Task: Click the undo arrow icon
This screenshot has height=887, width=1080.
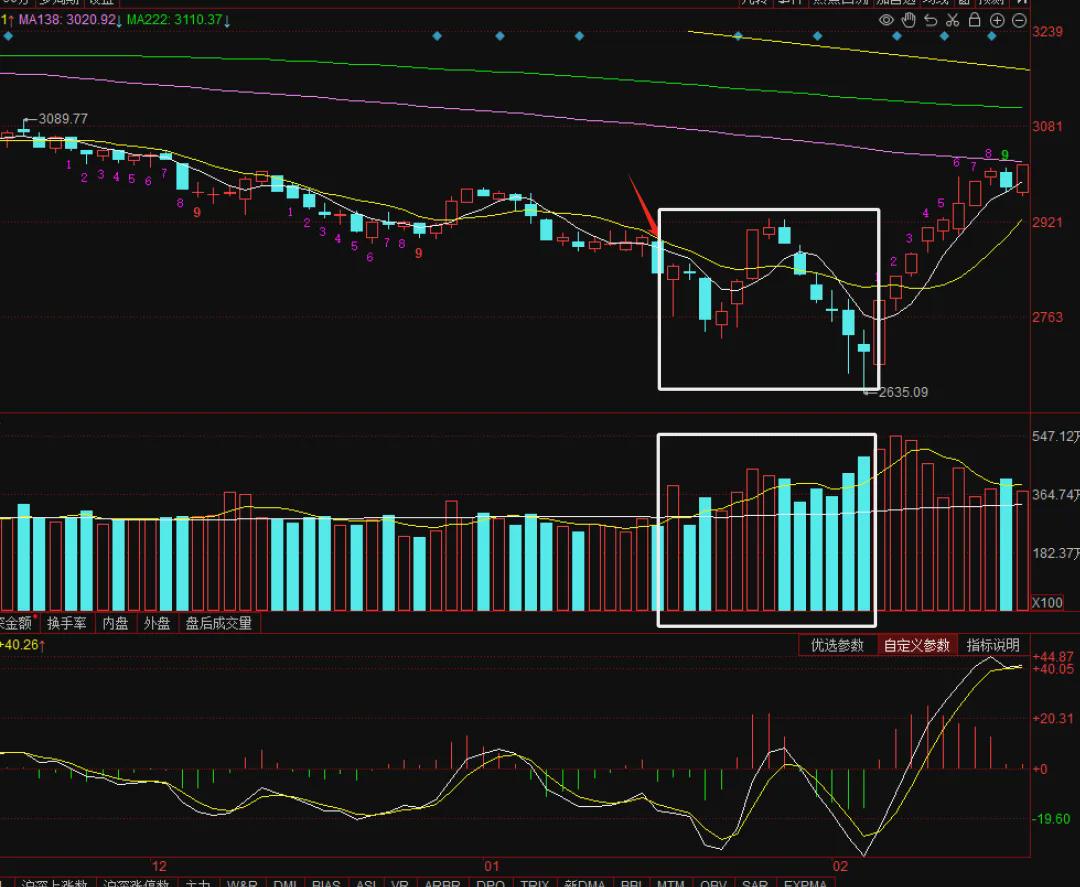Action: [931, 20]
